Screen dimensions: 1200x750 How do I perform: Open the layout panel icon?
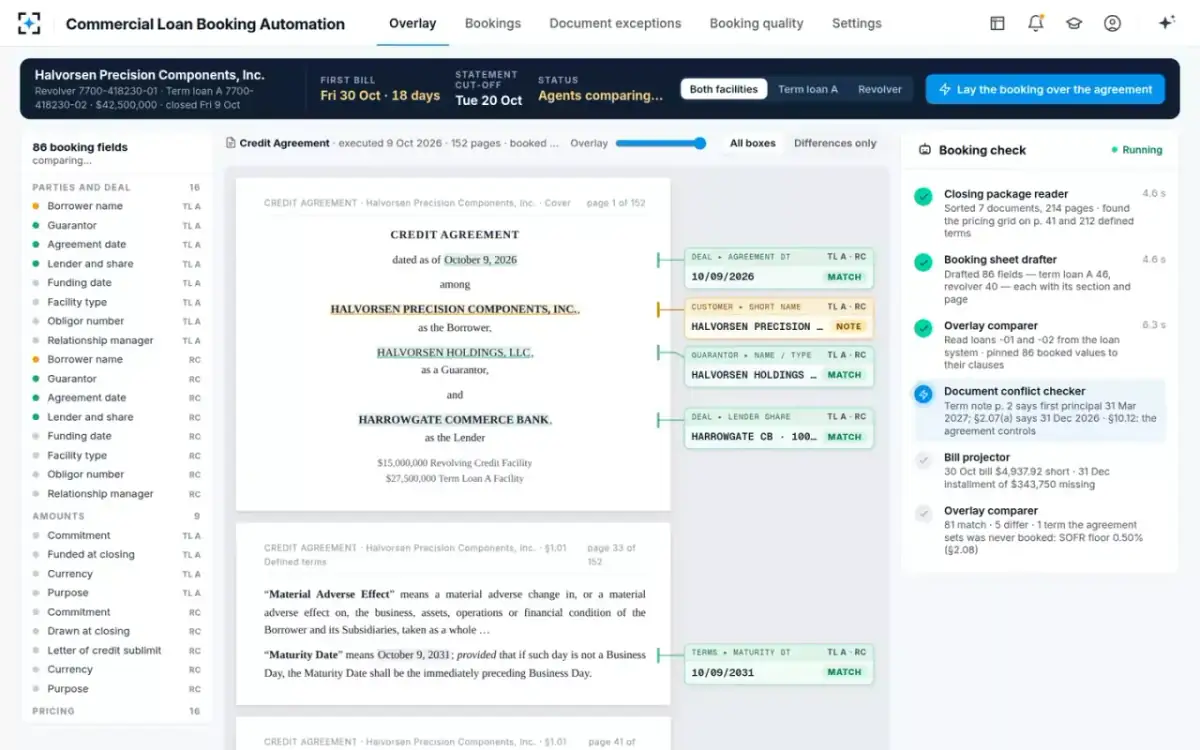point(997,23)
